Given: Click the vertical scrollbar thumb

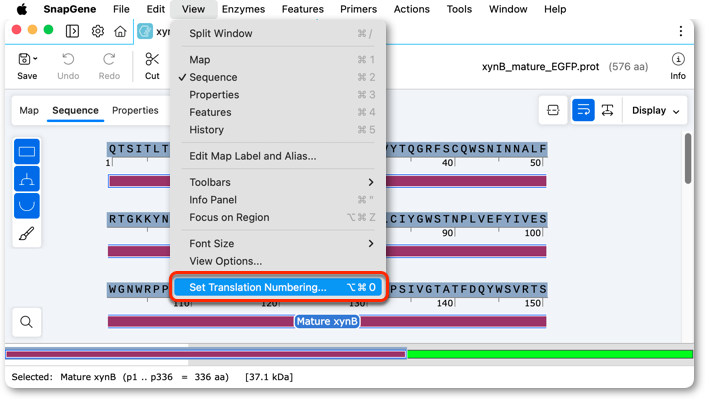Looking at the screenshot, I should click(x=688, y=158).
